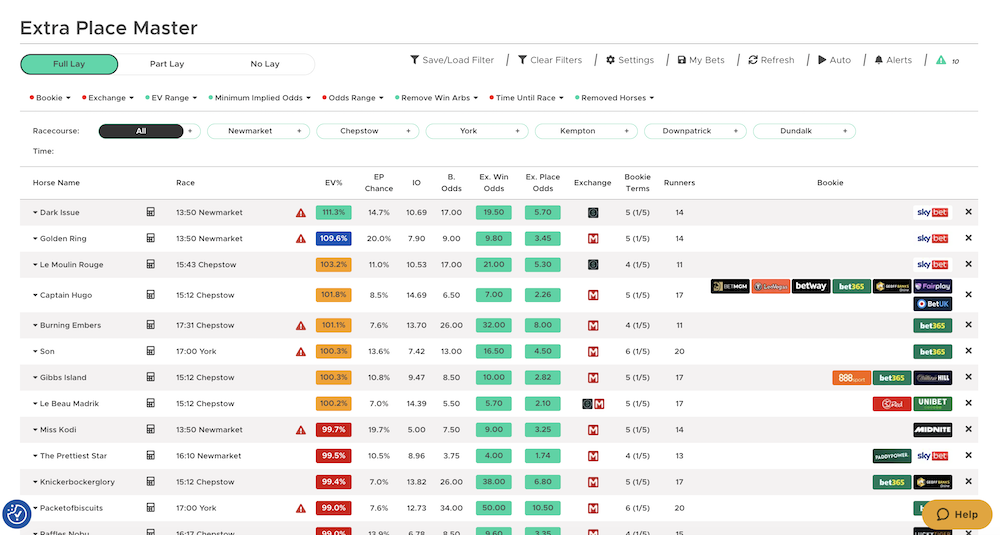Open Bookie filter dropdown
Viewport: 1000px width, 535px height.
pos(50,98)
